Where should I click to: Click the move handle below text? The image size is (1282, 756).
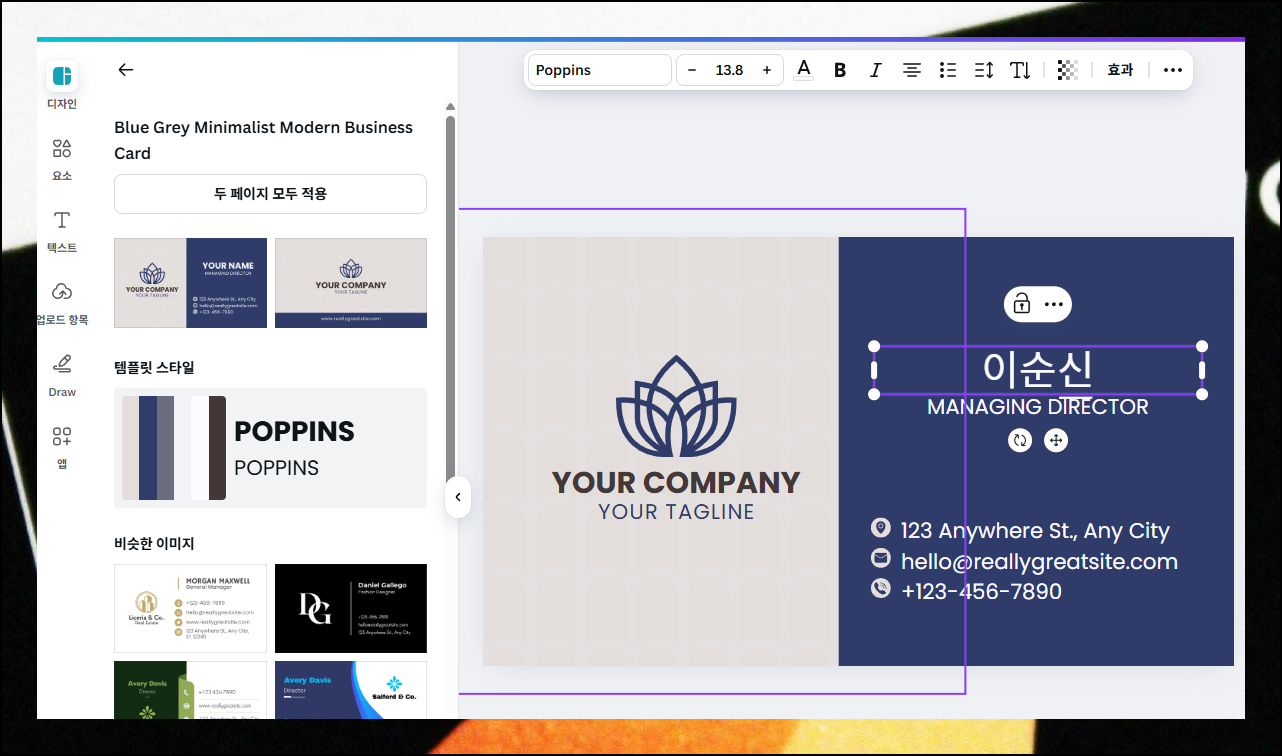tap(1056, 440)
